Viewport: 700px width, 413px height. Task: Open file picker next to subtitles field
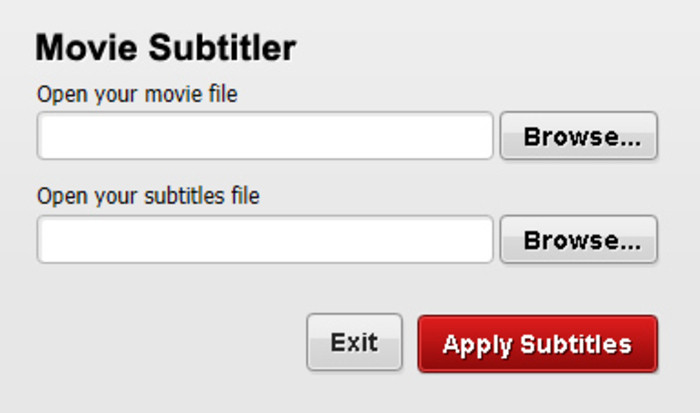coord(579,240)
